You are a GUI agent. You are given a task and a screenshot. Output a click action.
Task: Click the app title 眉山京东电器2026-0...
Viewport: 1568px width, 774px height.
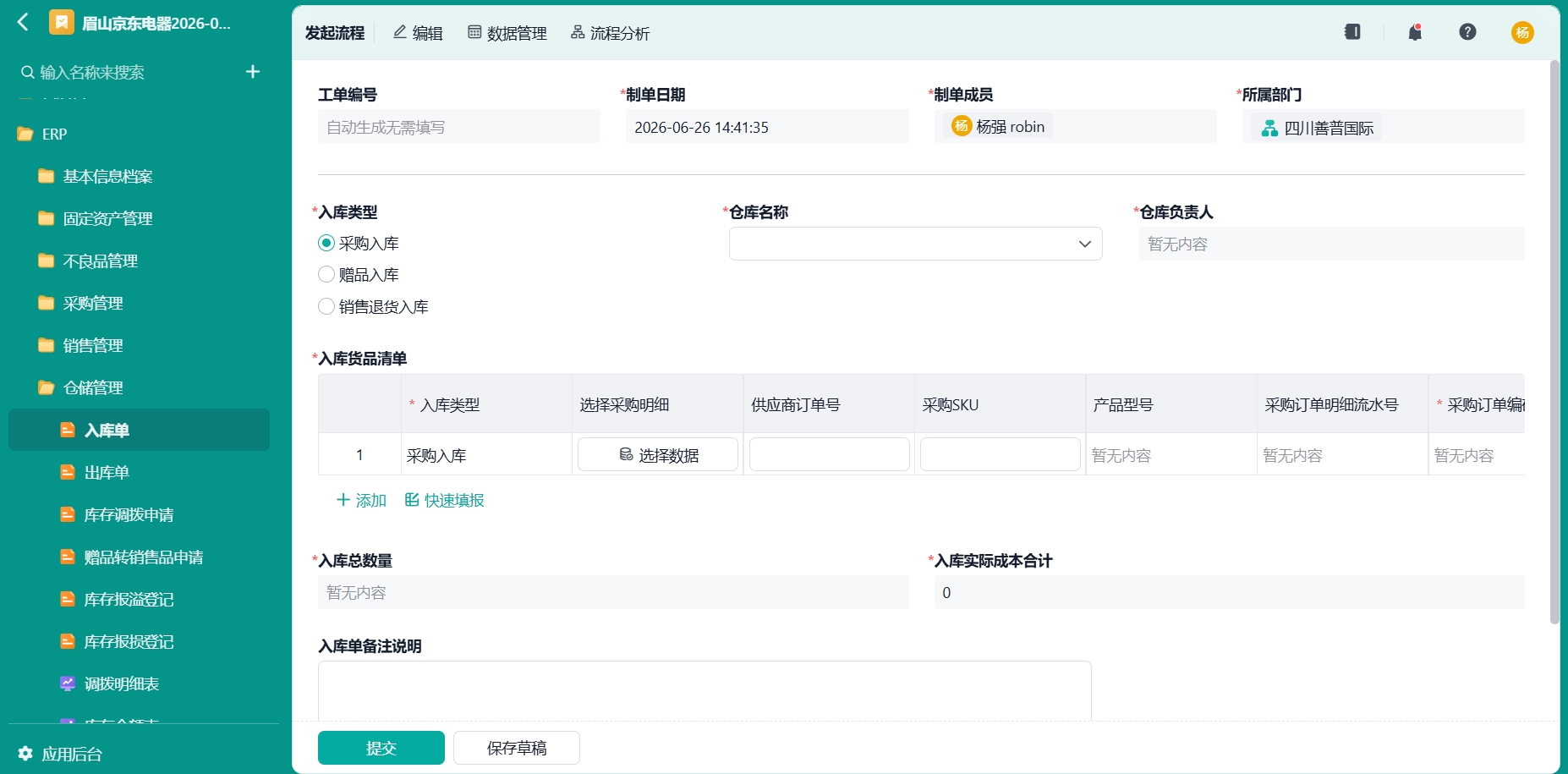pyautogui.click(x=156, y=23)
